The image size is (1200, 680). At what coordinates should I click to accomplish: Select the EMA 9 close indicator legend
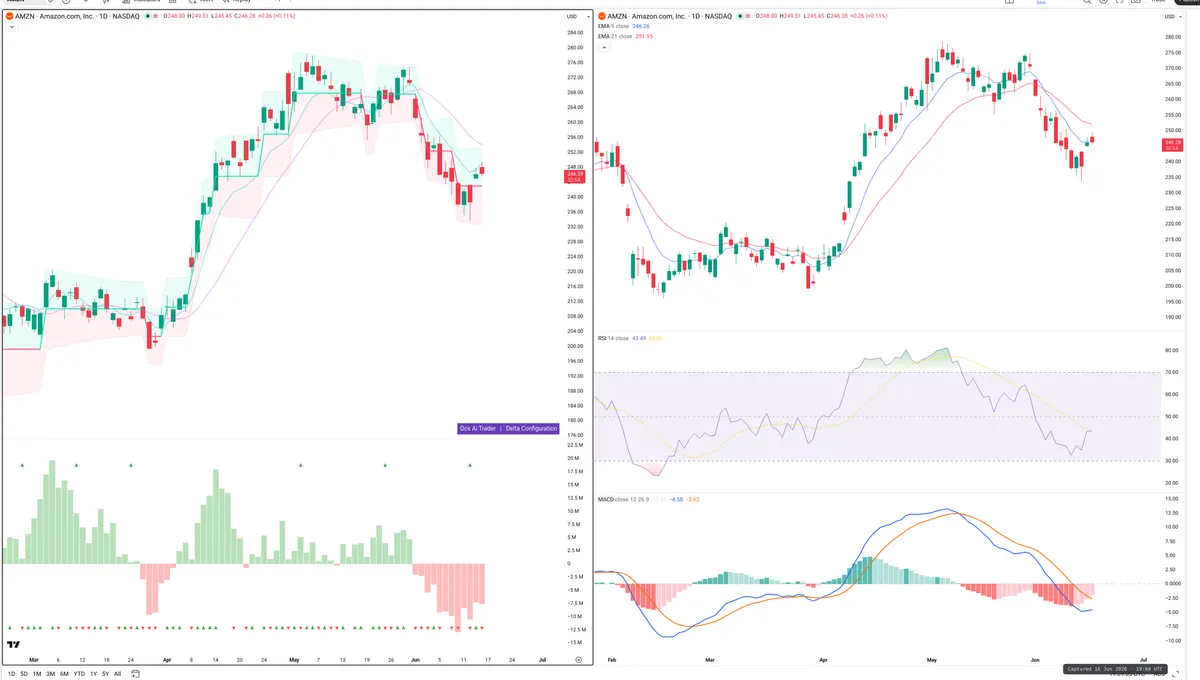point(614,27)
